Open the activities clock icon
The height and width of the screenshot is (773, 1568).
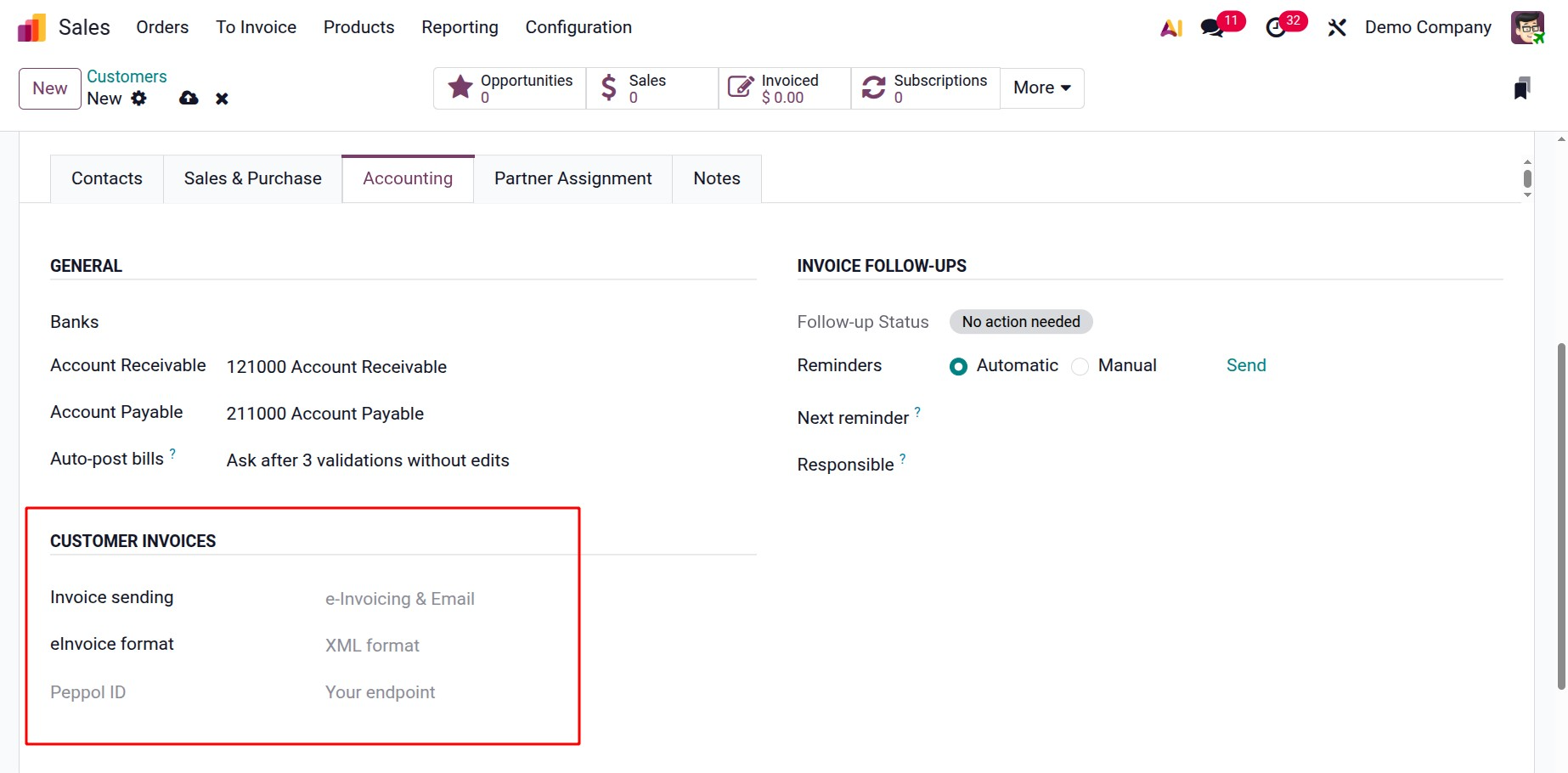tap(1276, 28)
